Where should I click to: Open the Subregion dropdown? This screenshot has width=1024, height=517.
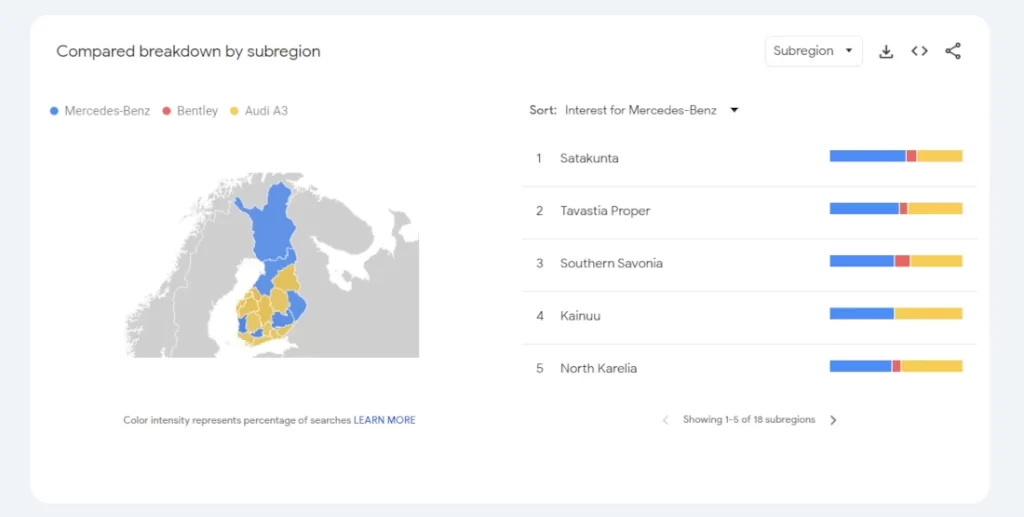click(813, 51)
